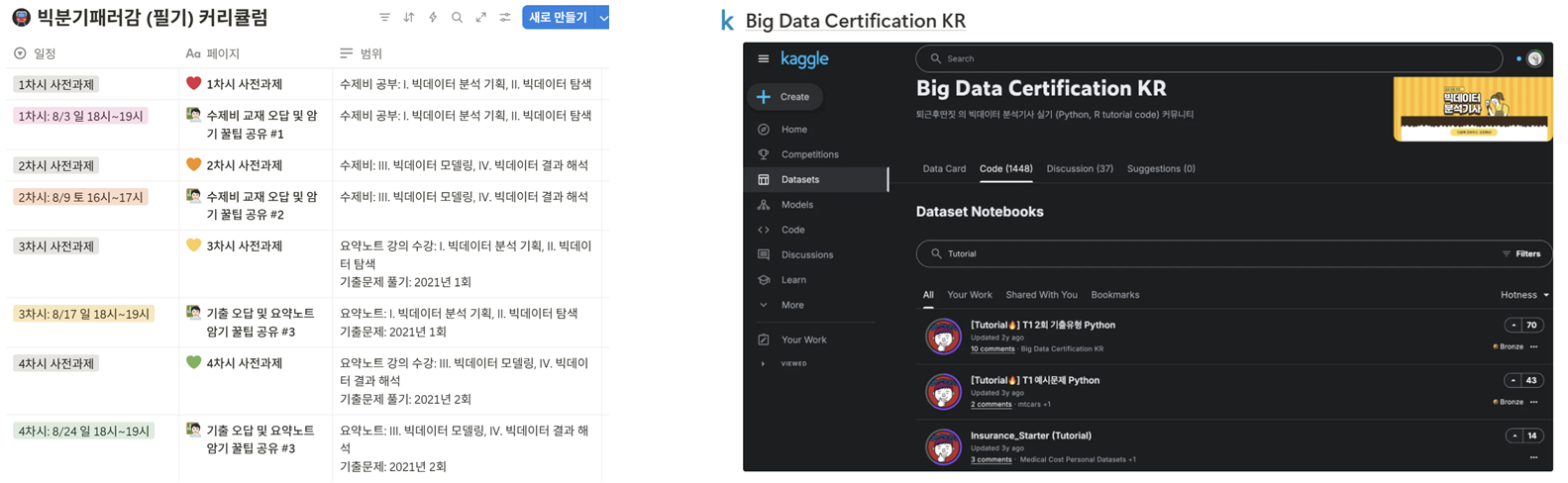Expand More in Kaggle sidebar
Viewport: 1568px width, 483px height.
coord(792,305)
